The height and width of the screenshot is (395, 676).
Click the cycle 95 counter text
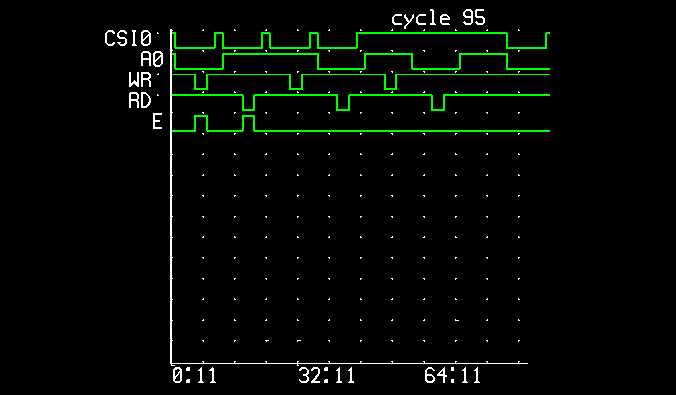[438, 19]
